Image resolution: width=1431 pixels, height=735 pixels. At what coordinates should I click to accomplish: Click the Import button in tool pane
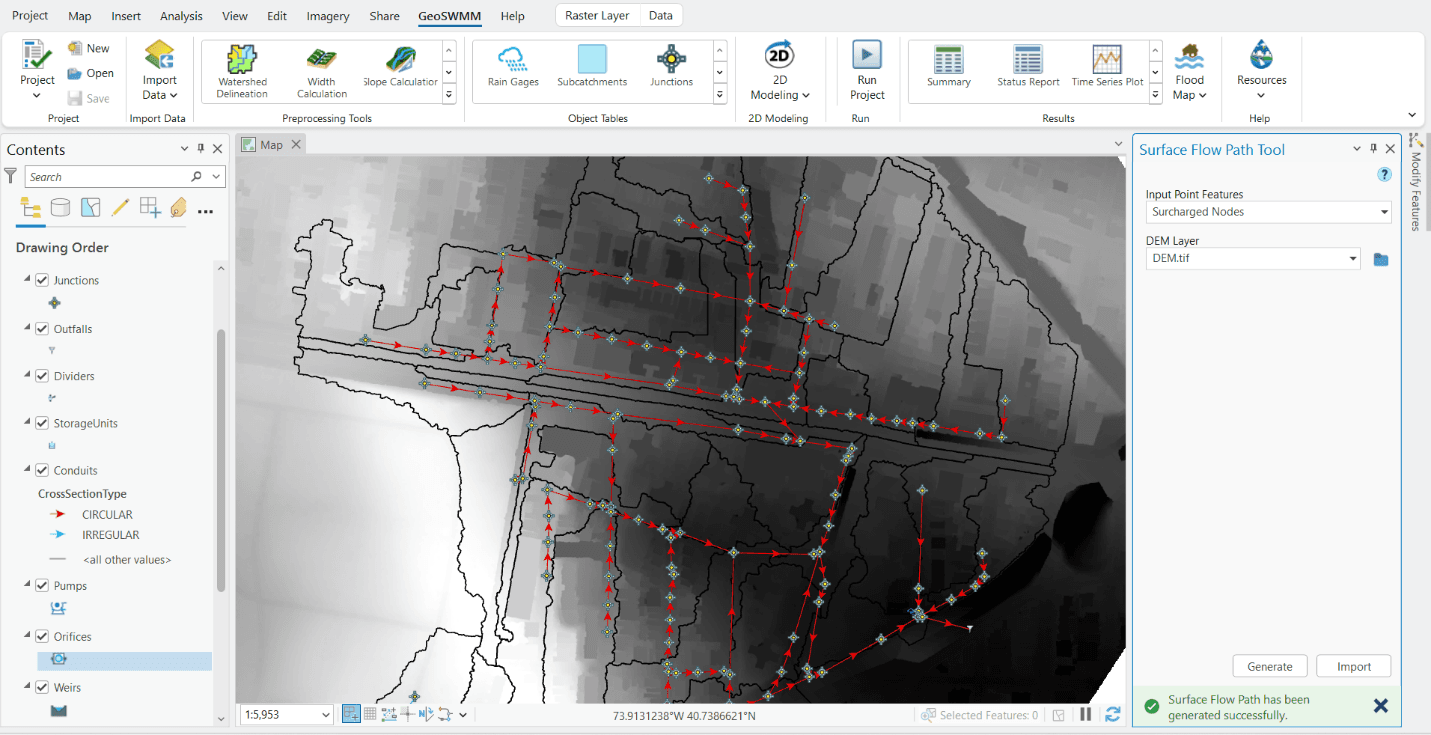(x=1353, y=667)
